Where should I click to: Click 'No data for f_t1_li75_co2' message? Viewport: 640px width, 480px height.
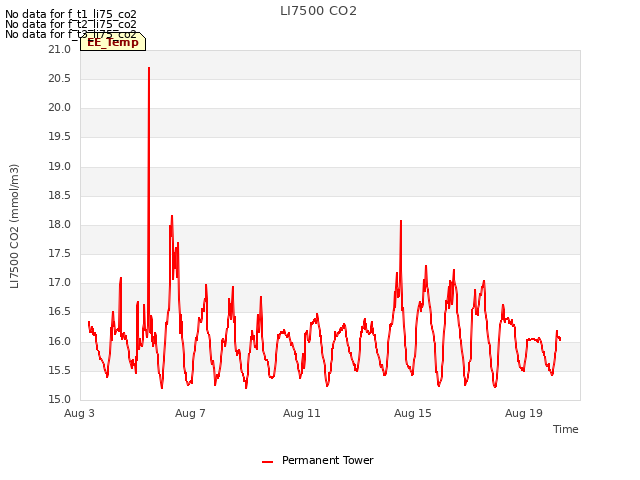71,14
